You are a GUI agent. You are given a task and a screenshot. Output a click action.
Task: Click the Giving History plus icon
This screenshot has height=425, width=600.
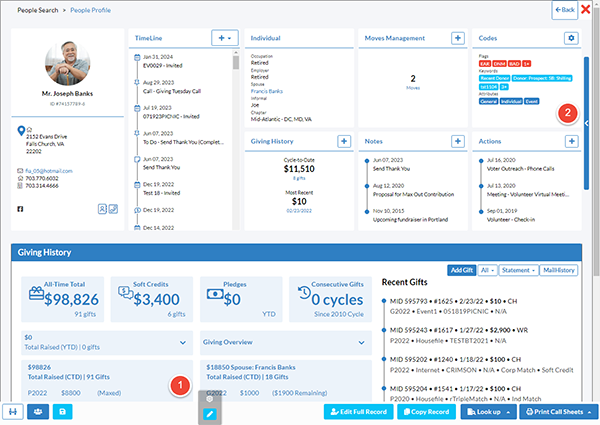tap(344, 142)
